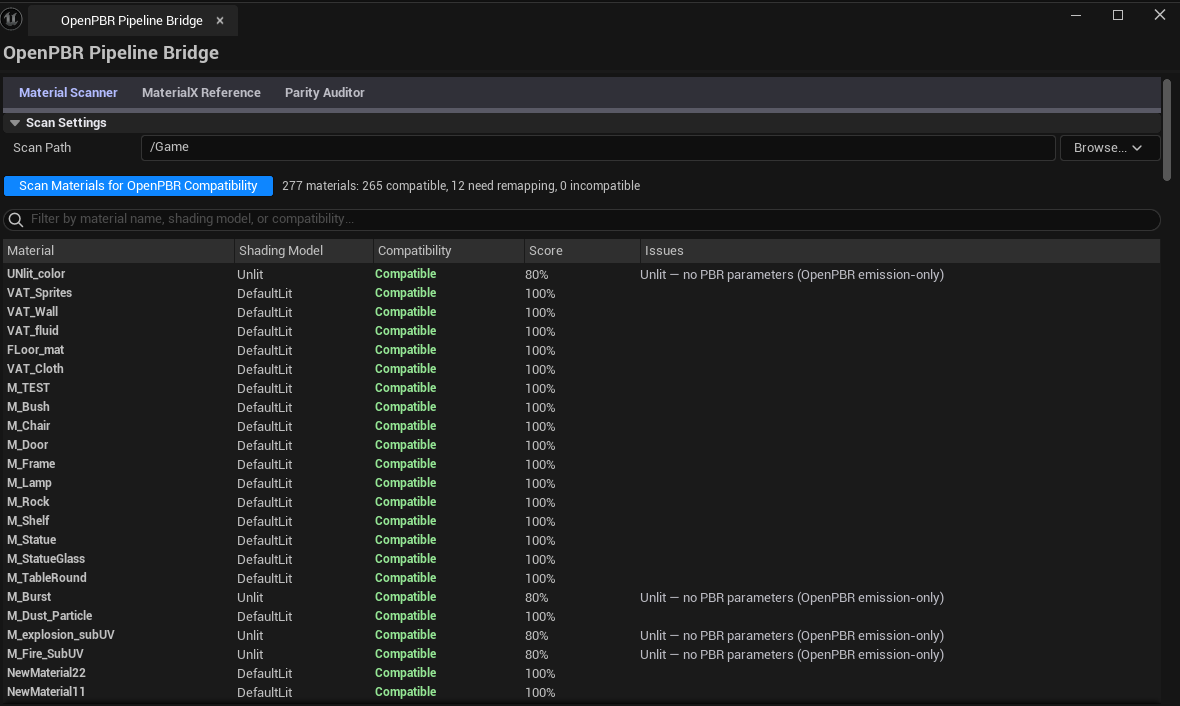
Task: Click the Unlit shading model of UNlit_color
Action: (250, 275)
